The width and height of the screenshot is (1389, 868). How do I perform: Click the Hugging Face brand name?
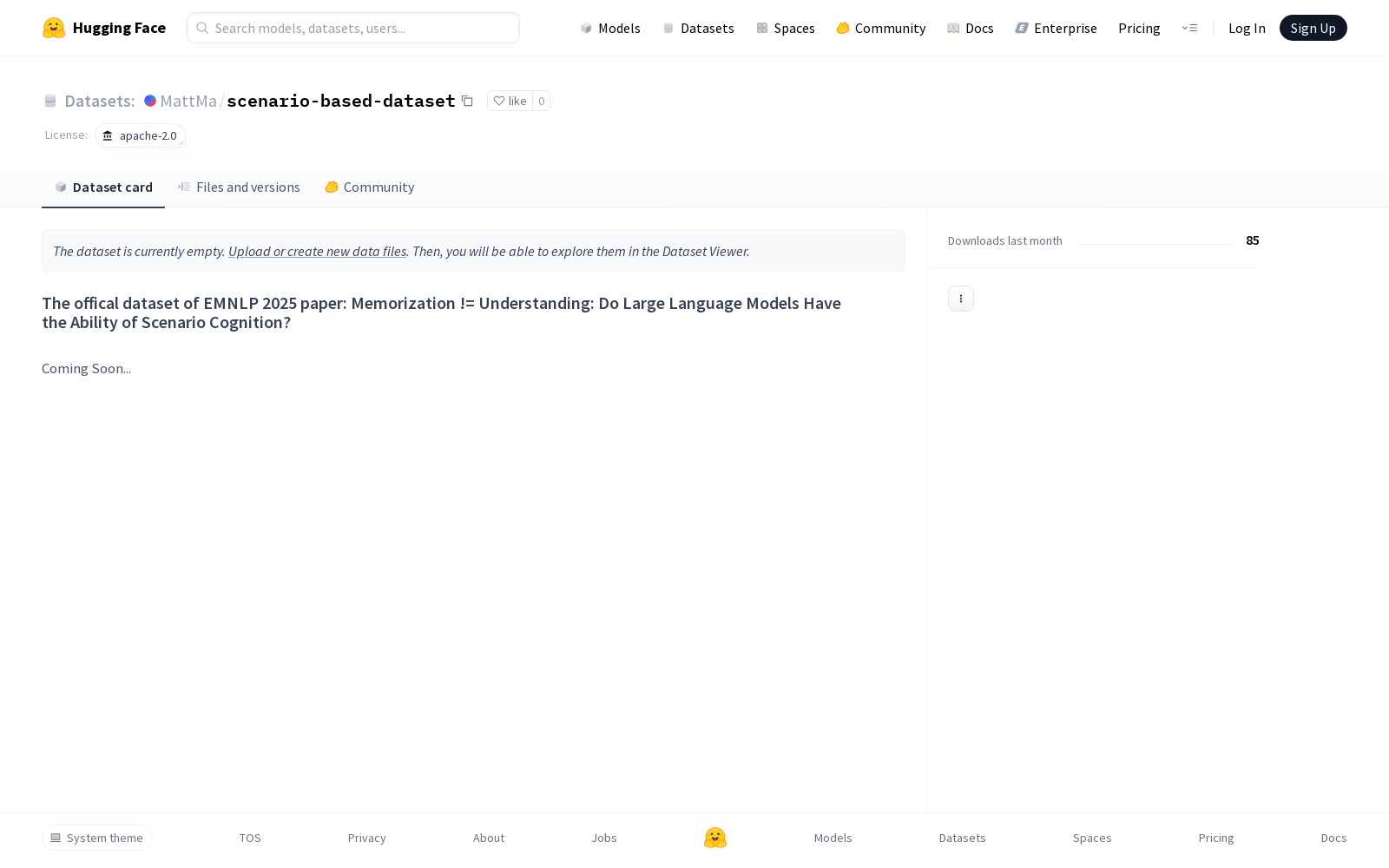[x=119, y=28]
